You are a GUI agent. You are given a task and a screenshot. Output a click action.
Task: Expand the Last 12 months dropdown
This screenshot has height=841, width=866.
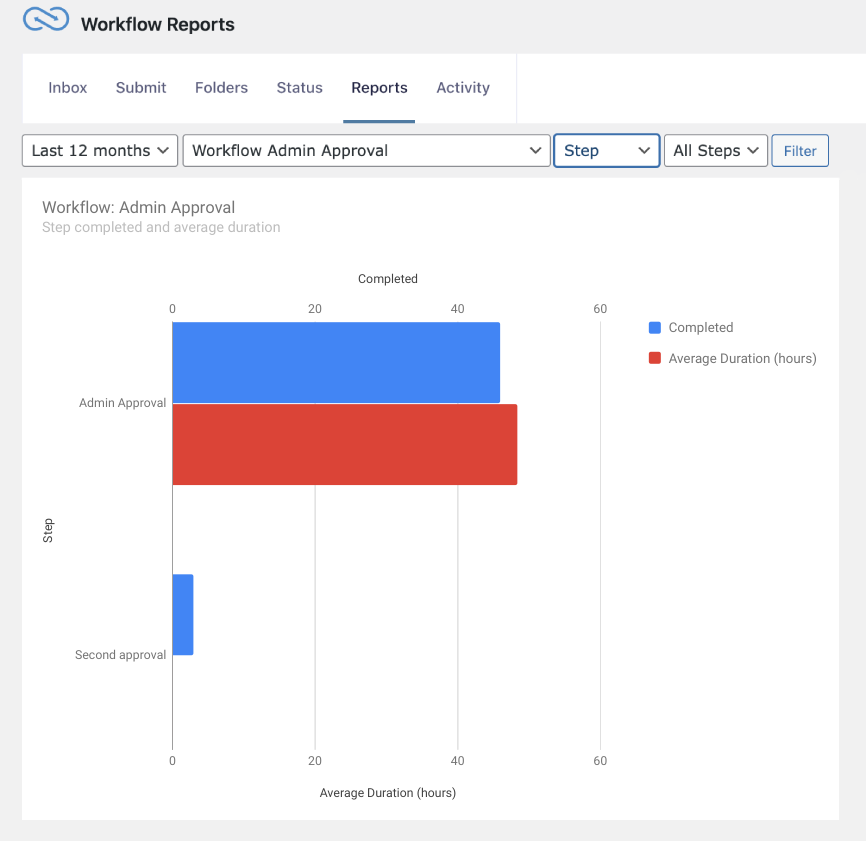point(100,151)
